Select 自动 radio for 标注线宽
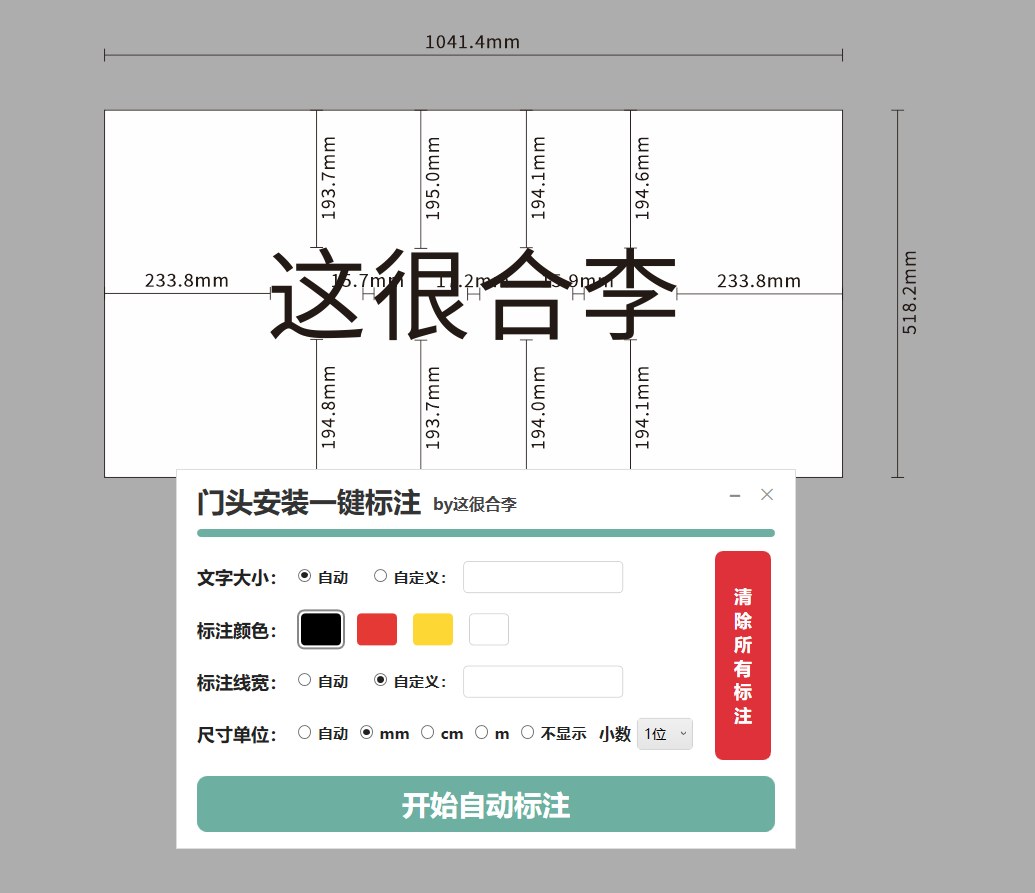 coord(304,680)
